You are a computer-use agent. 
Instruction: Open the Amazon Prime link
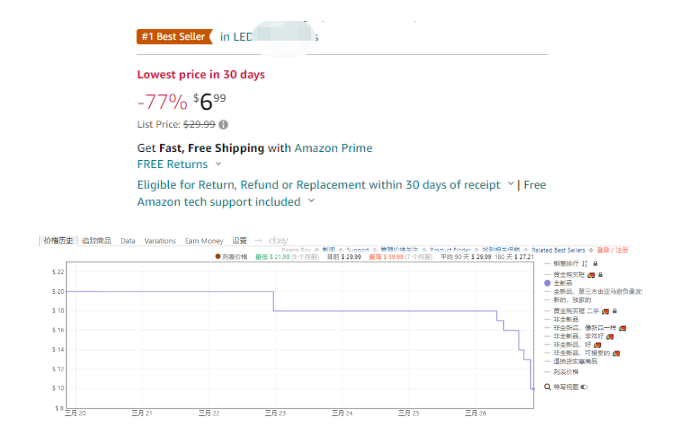[333, 148]
